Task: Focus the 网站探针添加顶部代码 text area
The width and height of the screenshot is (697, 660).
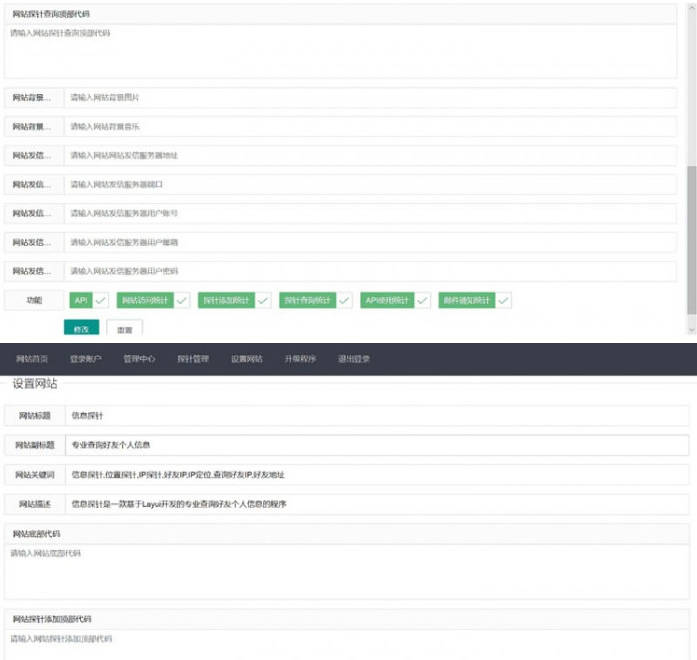Action: (x=347, y=645)
